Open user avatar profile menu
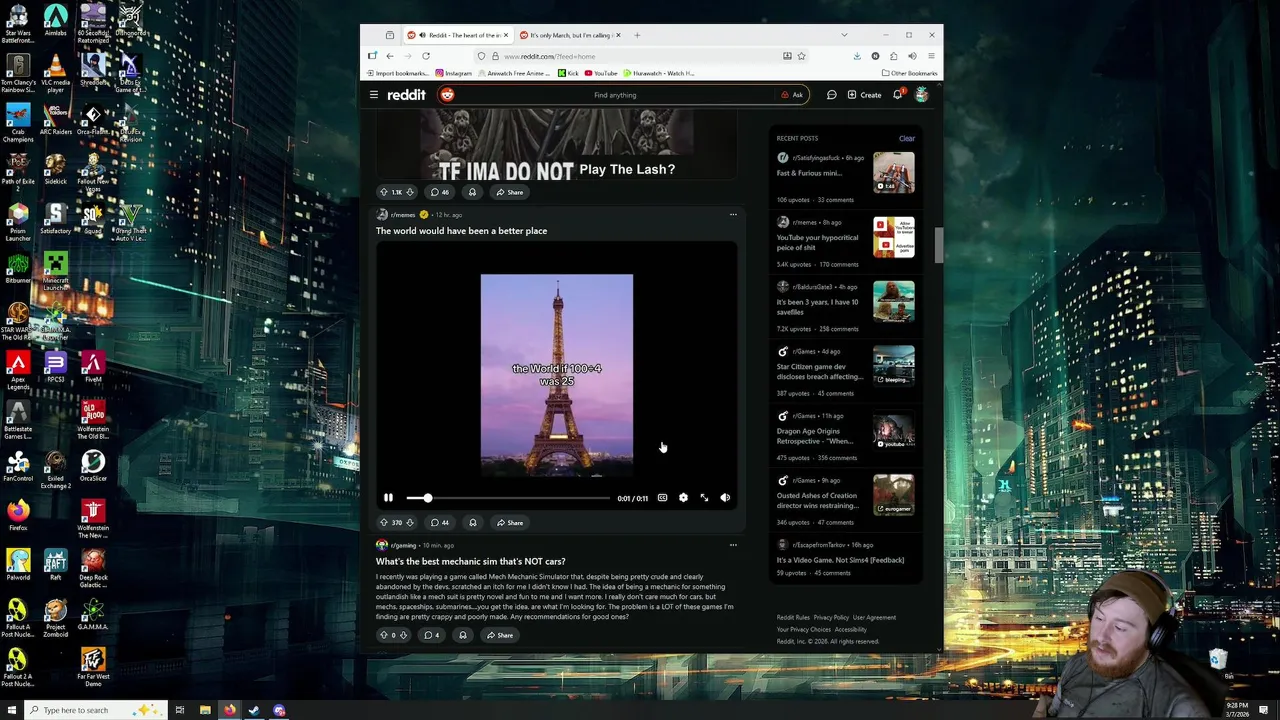Viewport: 1280px width, 720px height. 921,95
